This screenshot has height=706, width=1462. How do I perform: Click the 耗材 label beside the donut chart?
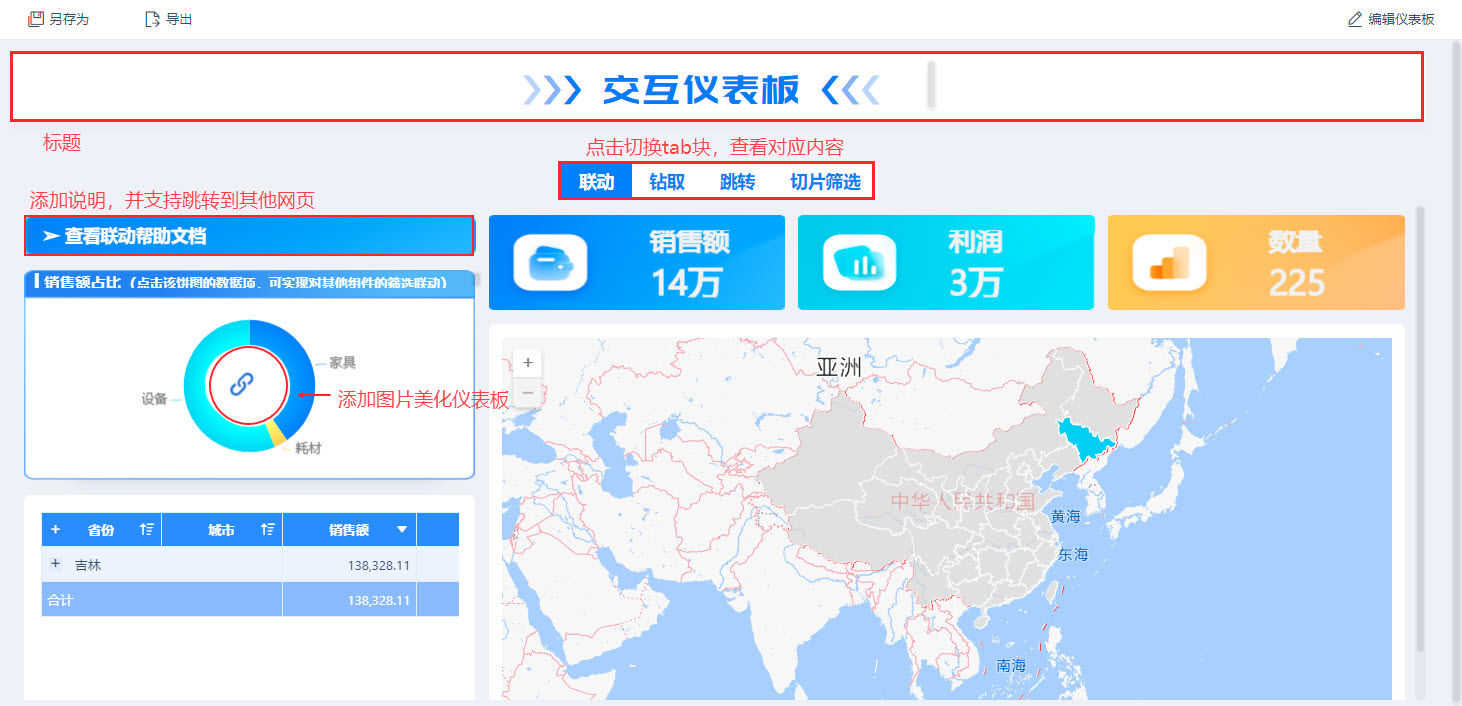pyautogui.click(x=309, y=448)
